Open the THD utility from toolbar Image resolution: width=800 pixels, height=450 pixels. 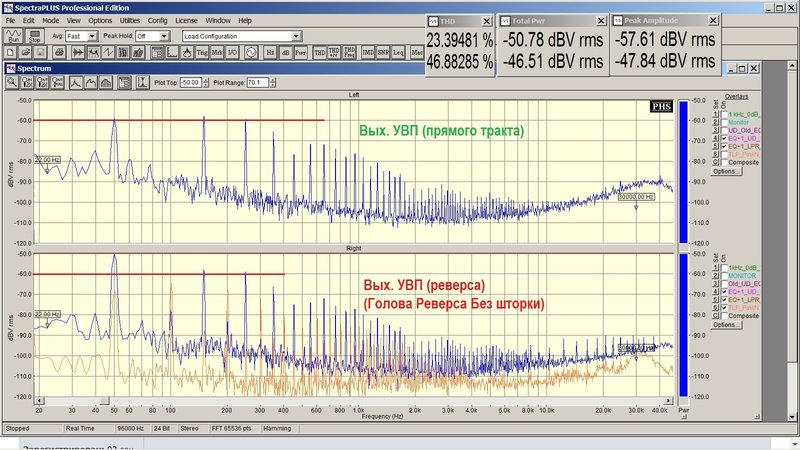[319, 53]
